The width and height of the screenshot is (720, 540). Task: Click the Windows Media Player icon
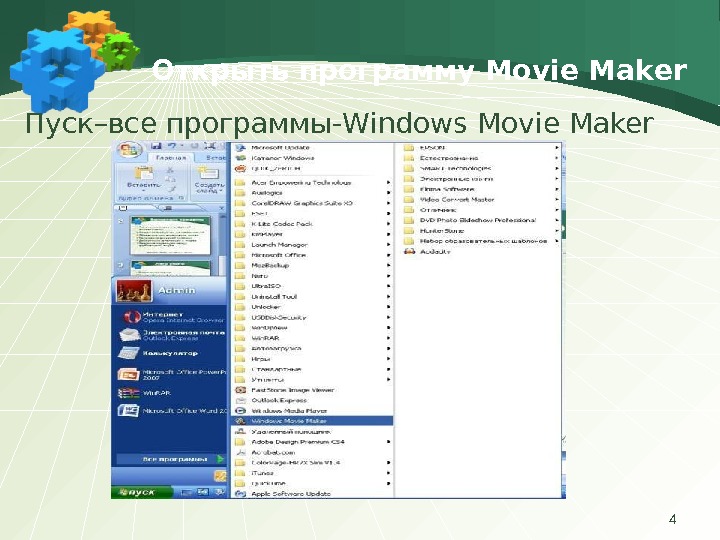240,411
